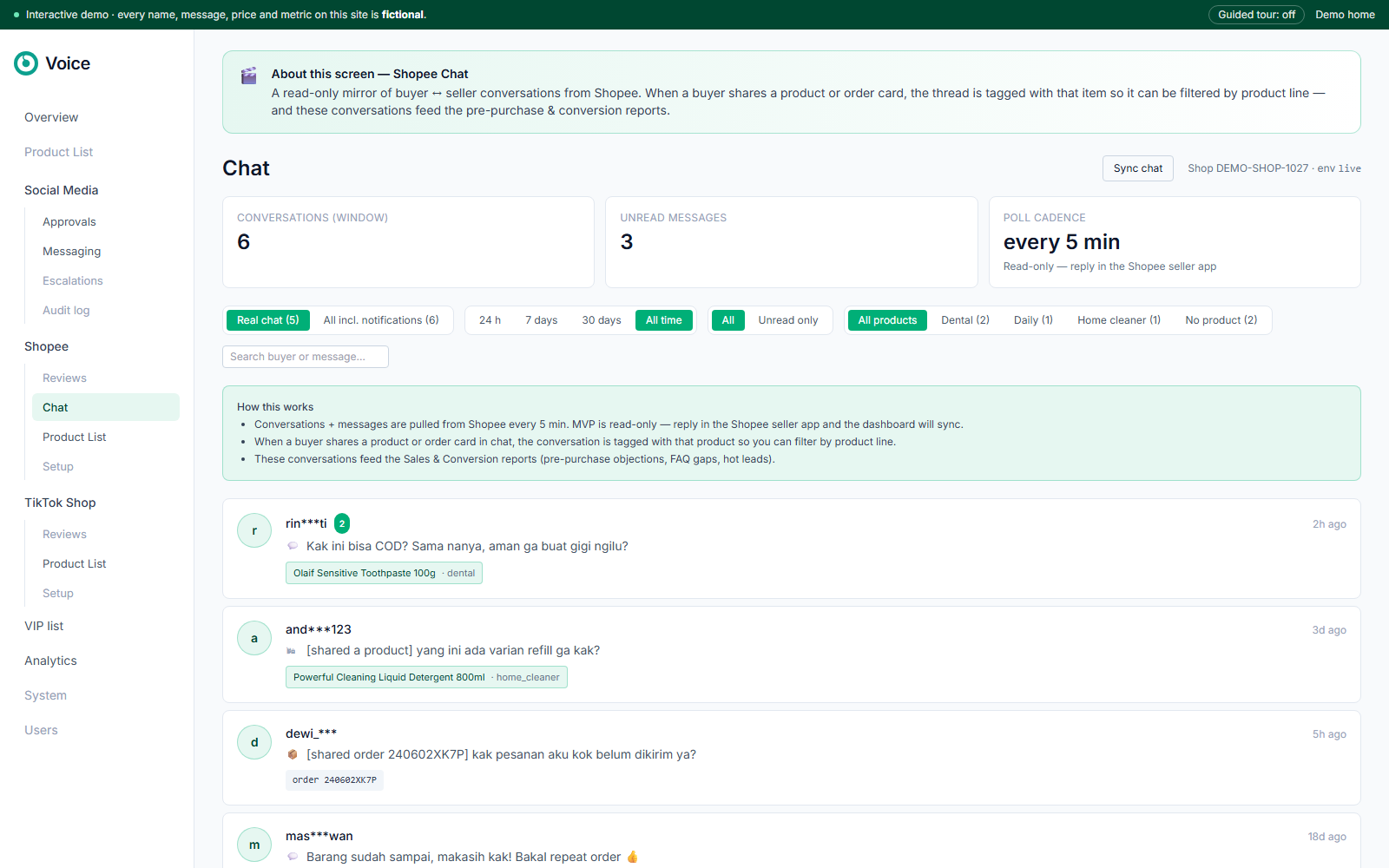Click package icon in dewi_*** message
1389x868 pixels.
pos(293,754)
